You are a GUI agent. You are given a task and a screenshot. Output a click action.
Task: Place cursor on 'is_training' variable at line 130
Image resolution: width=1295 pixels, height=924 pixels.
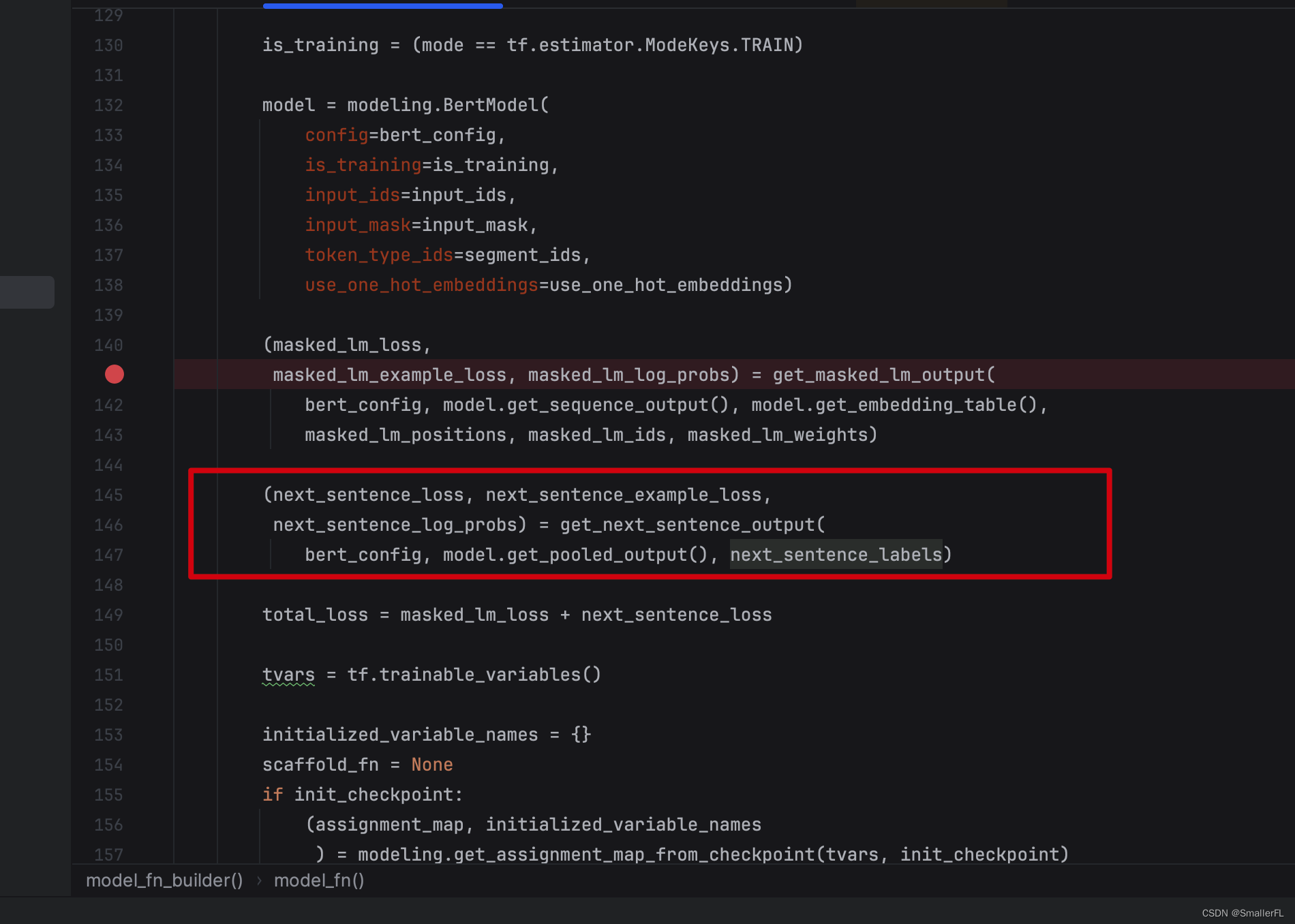coord(320,45)
